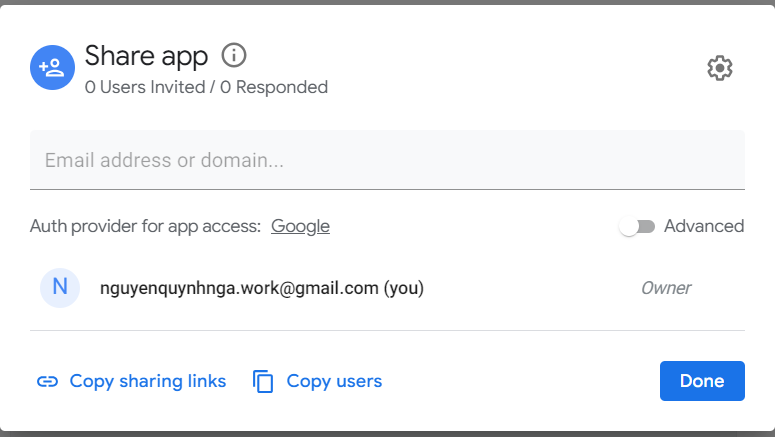This screenshot has height=437, width=775.
Task: Click the Auth provider for app access label
Action: [x=146, y=226]
